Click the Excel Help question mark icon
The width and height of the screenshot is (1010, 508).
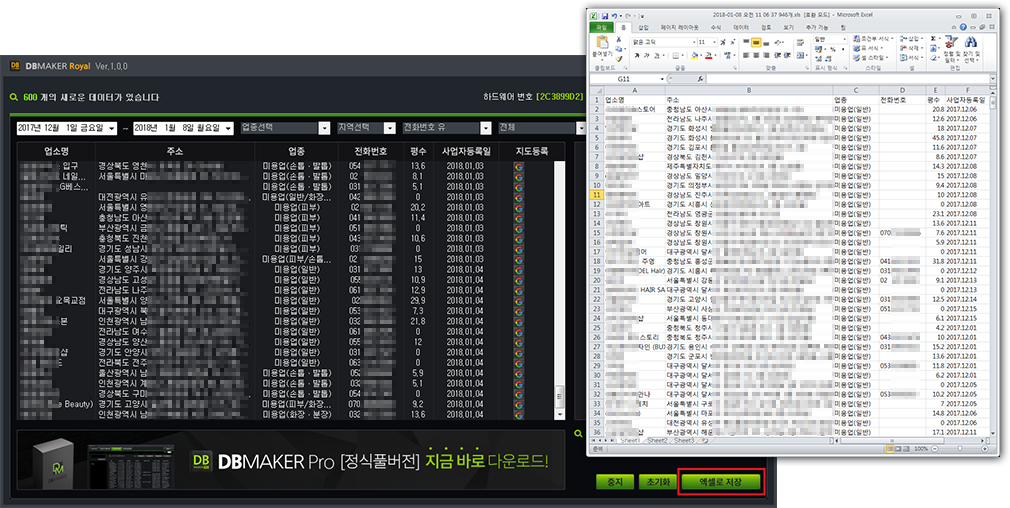(963, 28)
